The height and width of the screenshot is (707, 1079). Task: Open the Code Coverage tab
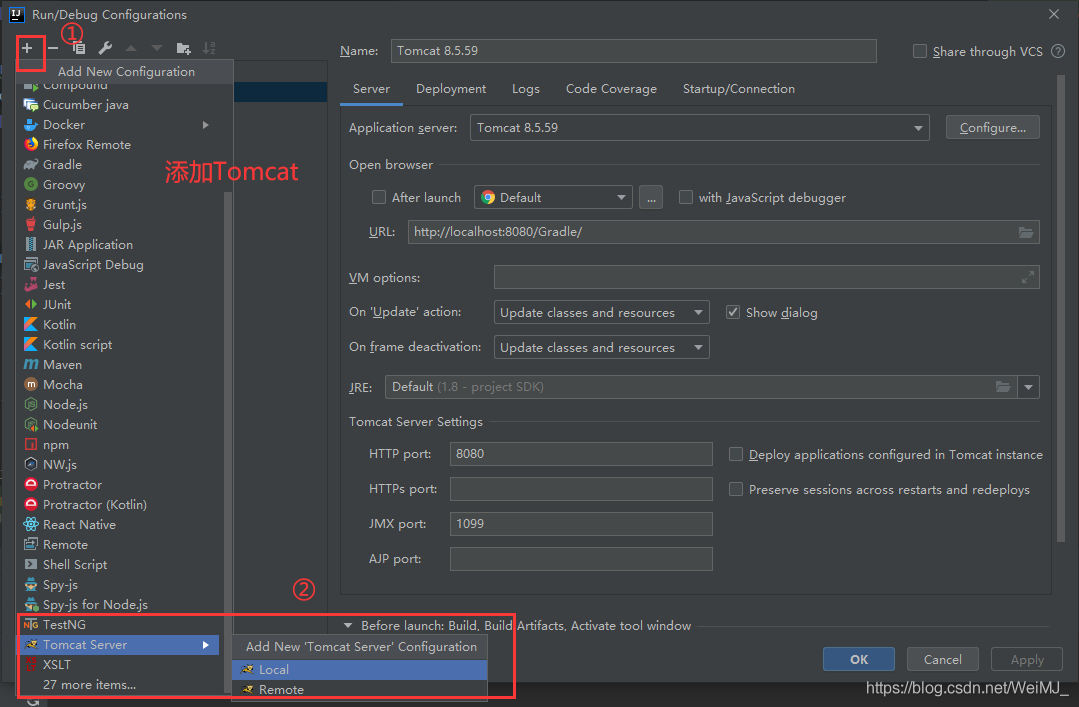pyautogui.click(x=611, y=89)
